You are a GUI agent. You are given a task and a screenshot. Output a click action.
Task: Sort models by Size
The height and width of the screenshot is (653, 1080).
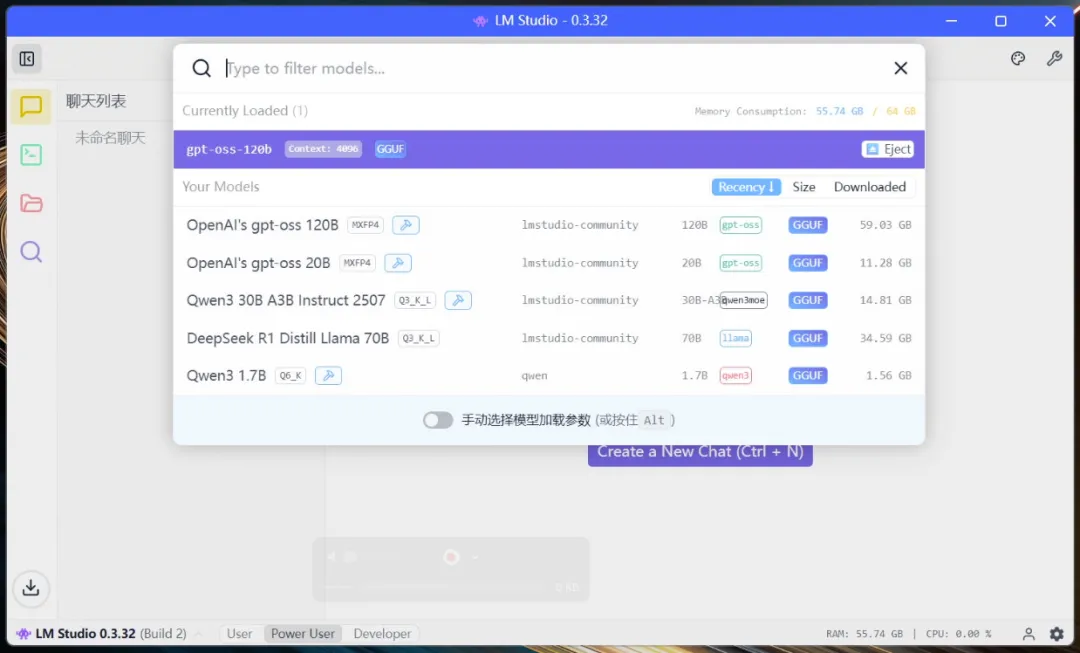click(x=804, y=187)
